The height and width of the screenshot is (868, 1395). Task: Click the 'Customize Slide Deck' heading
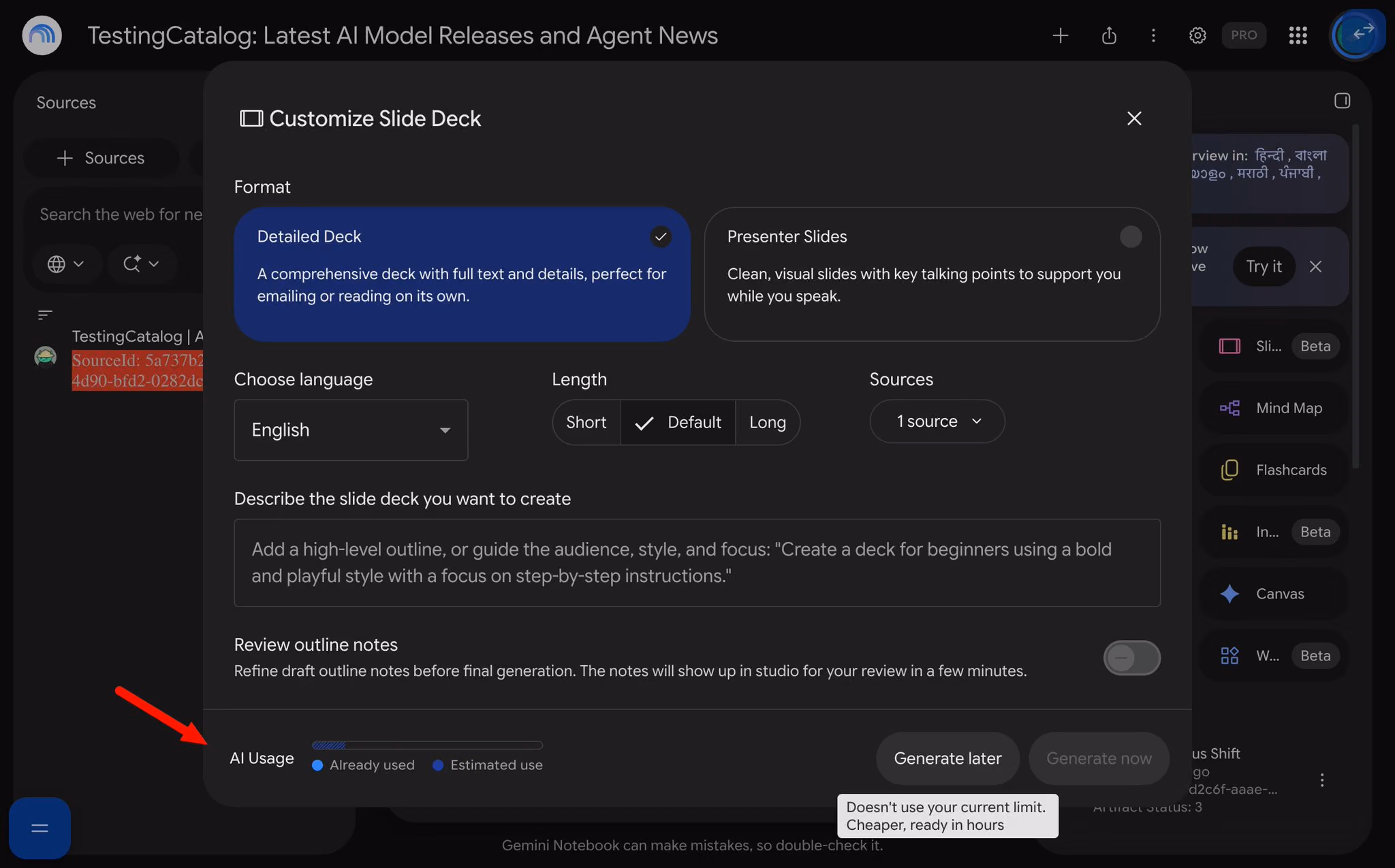pyautogui.click(x=375, y=118)
